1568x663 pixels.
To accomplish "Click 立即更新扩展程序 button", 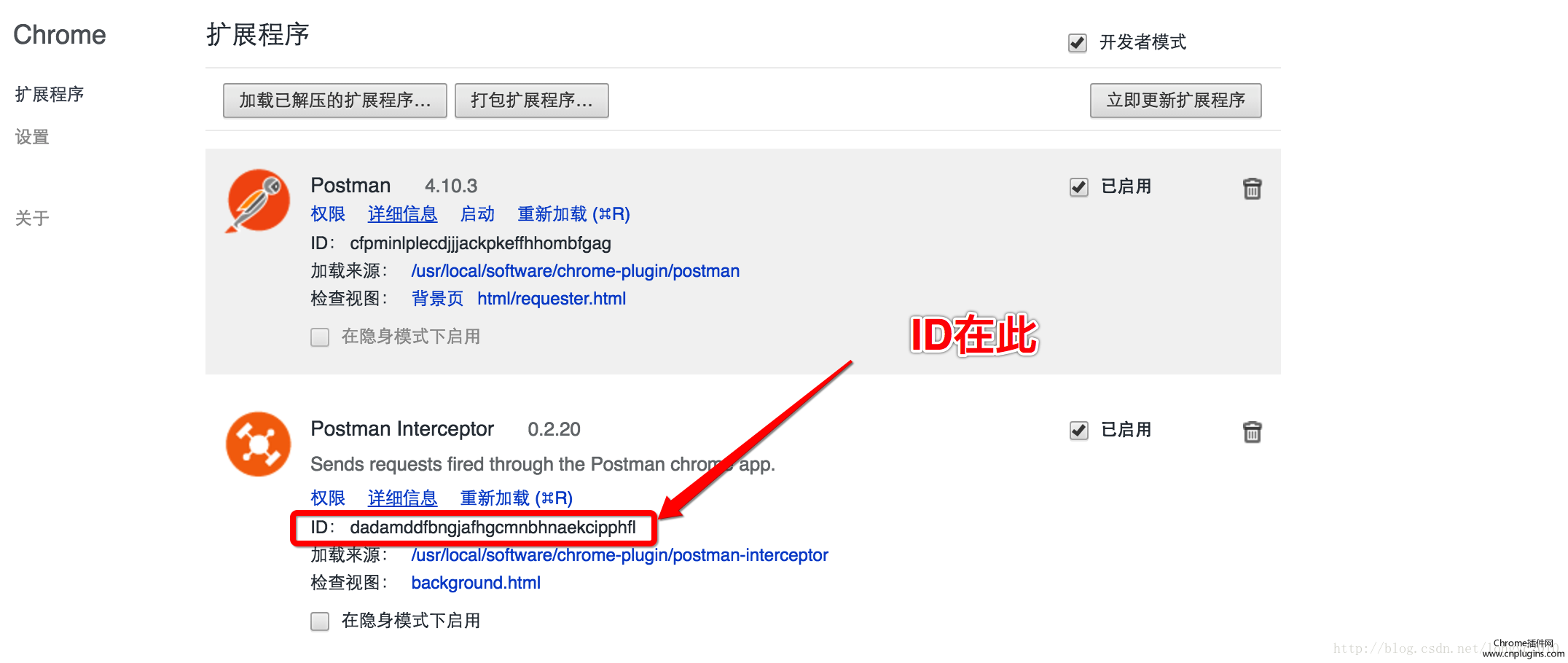I will 1175,101.
